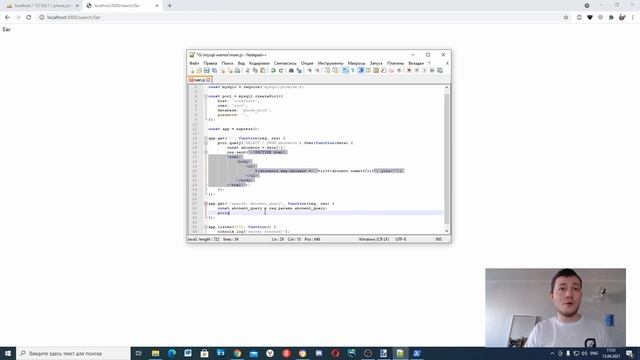Open the notification center in the tray
The image size is (640, 360).
coord(629,353)
